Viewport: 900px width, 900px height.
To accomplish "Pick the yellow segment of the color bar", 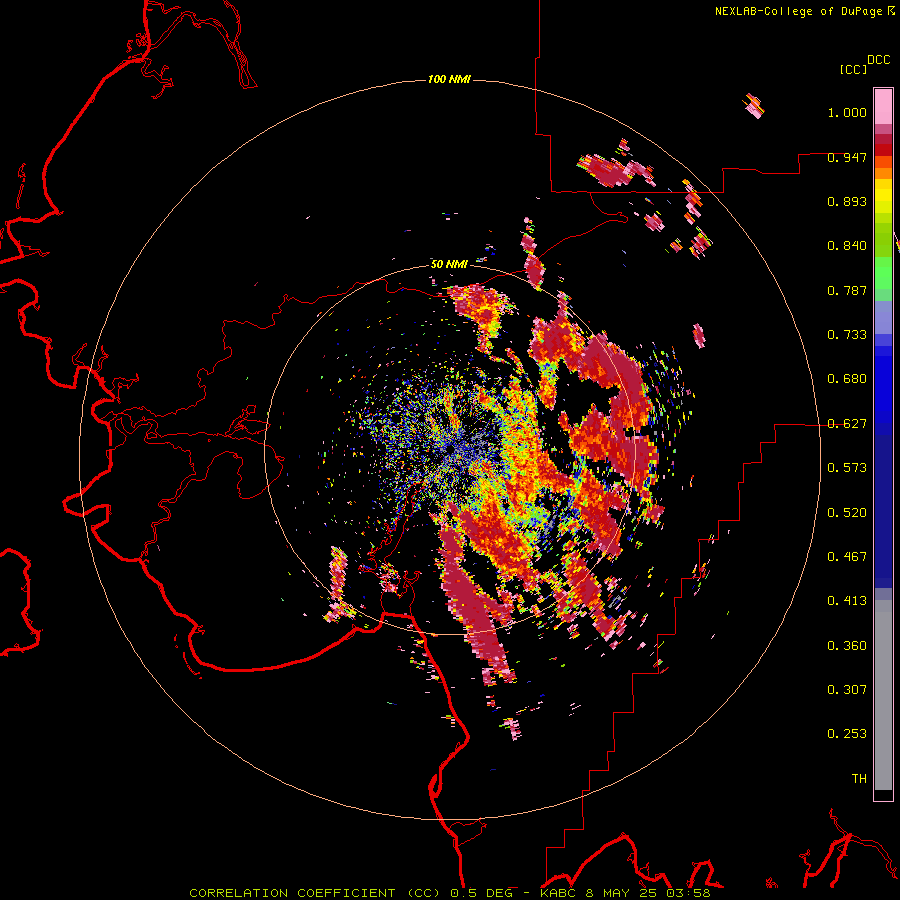I will [x=883, y=196].
